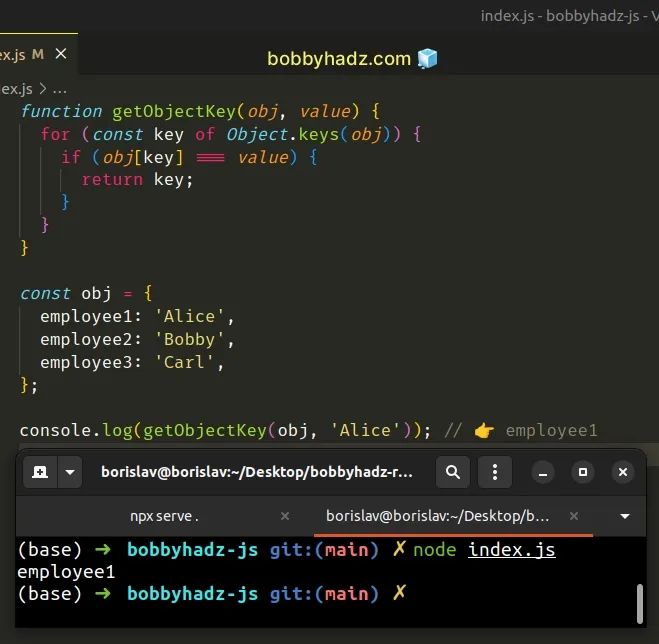Click the strict equality operator

point(211,158)
